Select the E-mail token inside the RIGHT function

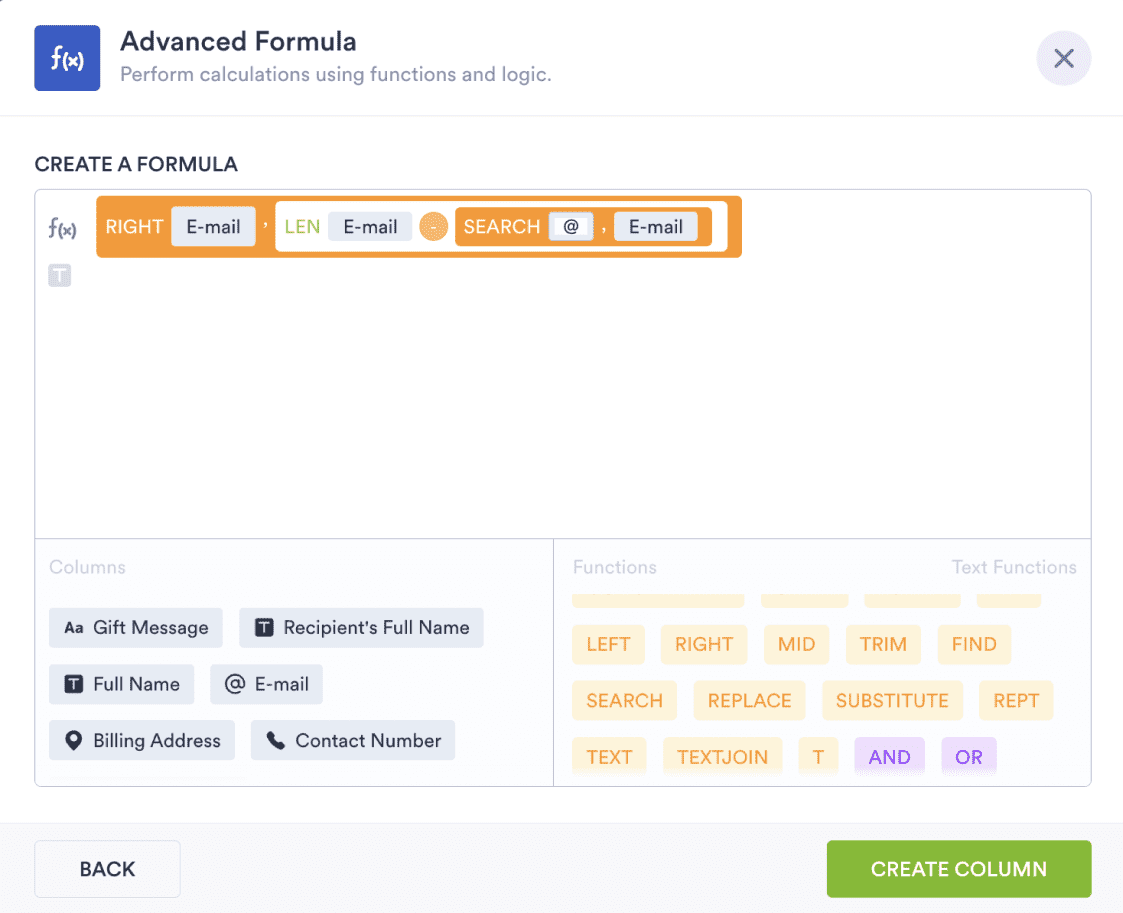click(x=213, y=226)
